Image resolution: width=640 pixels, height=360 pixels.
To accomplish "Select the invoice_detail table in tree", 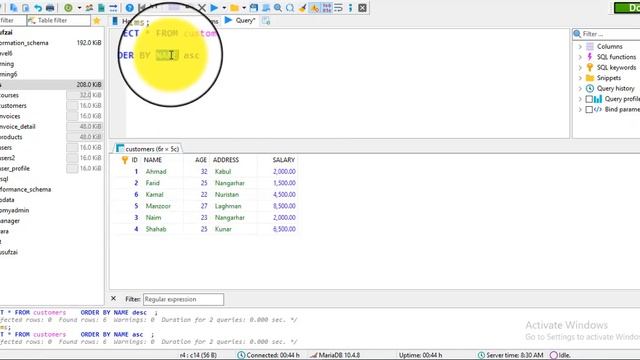I will pyautogui.click(x=18, y=127).
